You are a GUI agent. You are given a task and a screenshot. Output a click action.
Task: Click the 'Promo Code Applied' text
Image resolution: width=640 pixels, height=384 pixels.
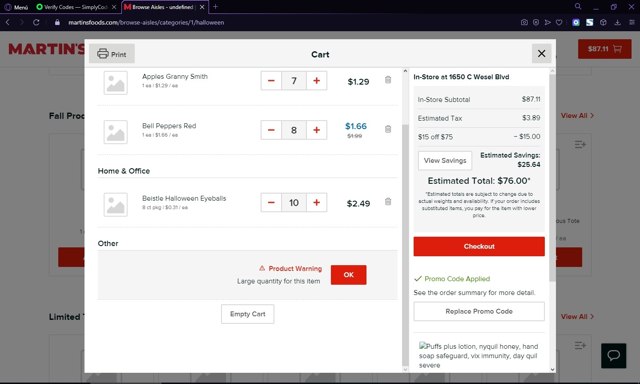457,279
